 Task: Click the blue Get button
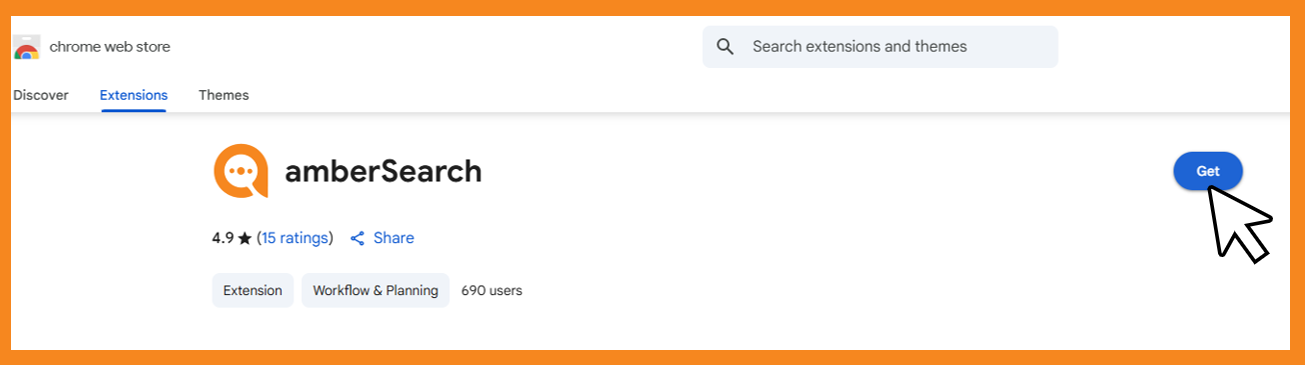[1208, 171]
